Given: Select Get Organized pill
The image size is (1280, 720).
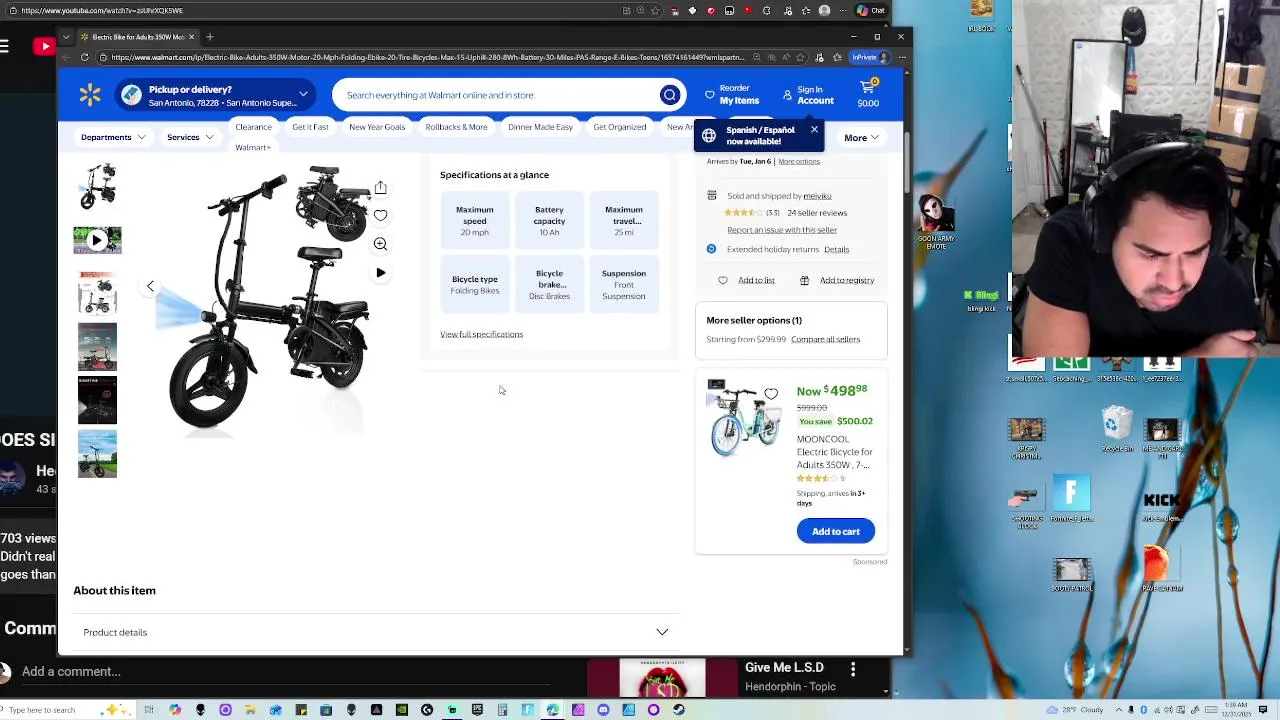Looking at the screenshot, I should coord(619,127).
